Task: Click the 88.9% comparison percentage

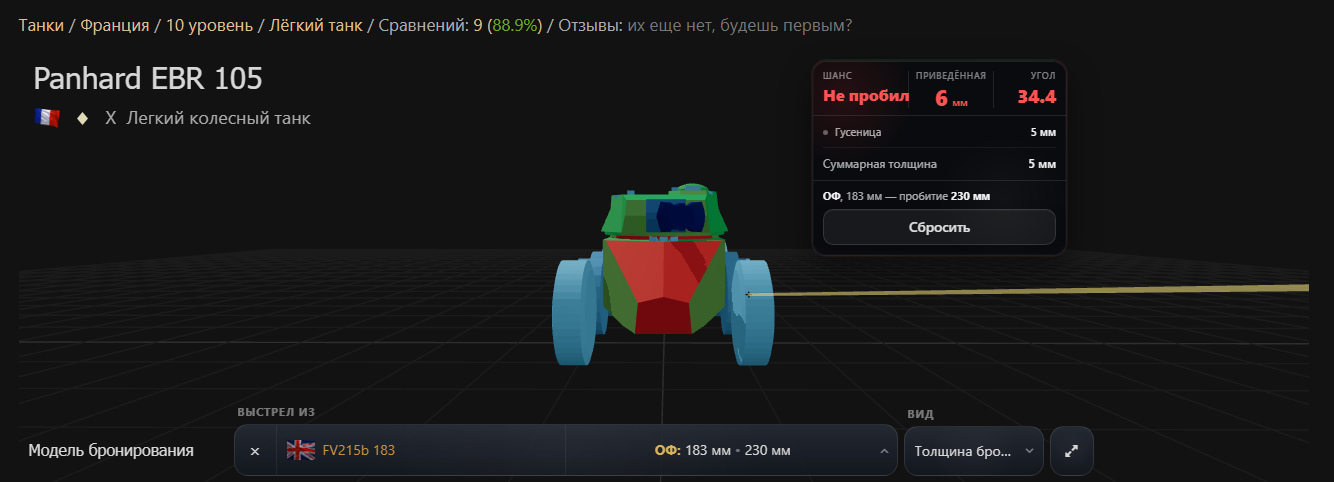Action: point(514,25)
